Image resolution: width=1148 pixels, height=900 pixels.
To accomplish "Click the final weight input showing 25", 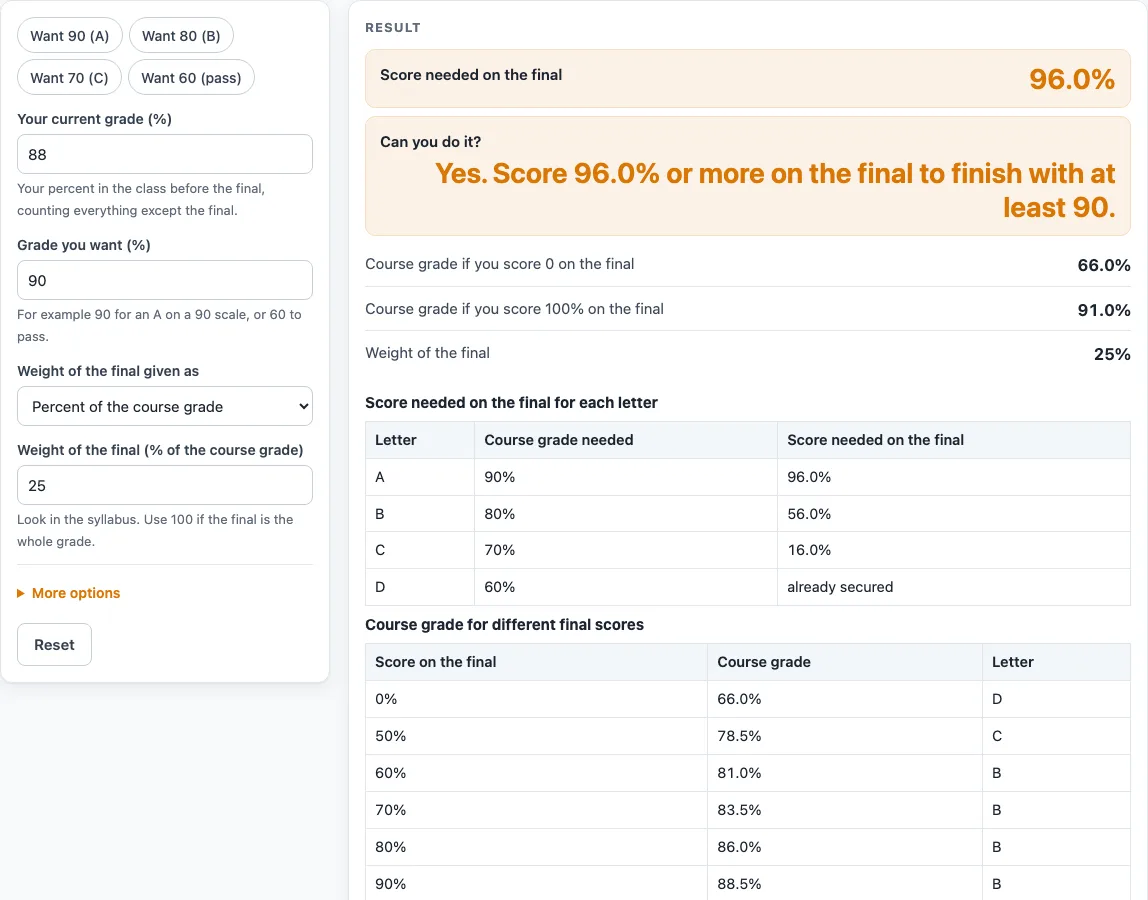I will [x=165, y=485].
